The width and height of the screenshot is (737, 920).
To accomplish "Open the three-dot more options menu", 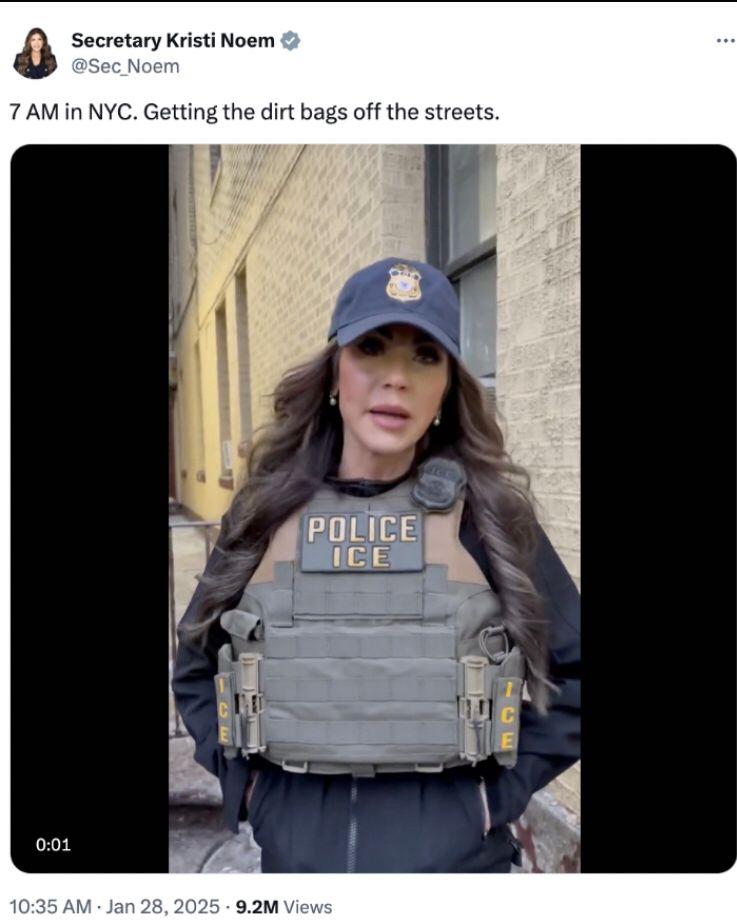I will tap(726, 40).
